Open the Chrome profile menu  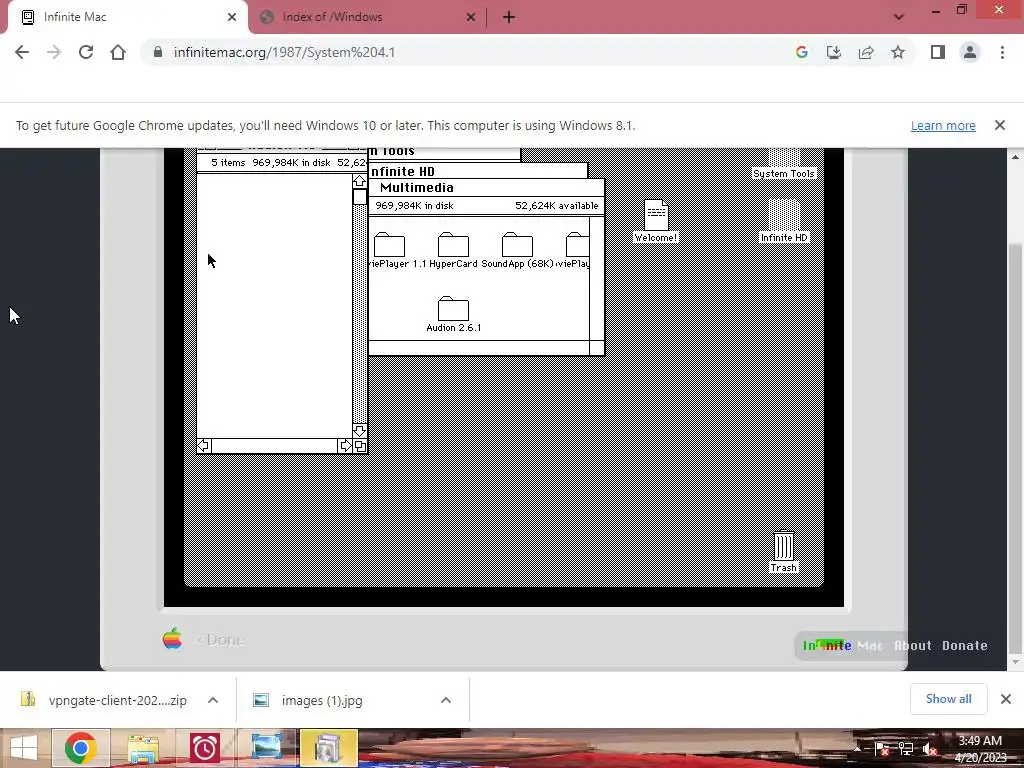coord(970,52)
